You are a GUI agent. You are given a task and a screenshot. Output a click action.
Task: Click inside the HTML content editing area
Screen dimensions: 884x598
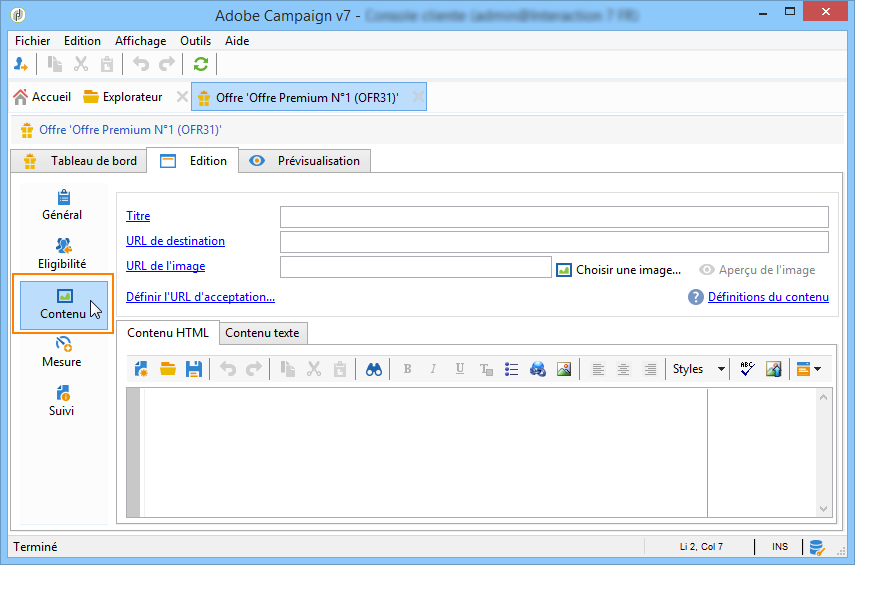(x=426, y=453)
